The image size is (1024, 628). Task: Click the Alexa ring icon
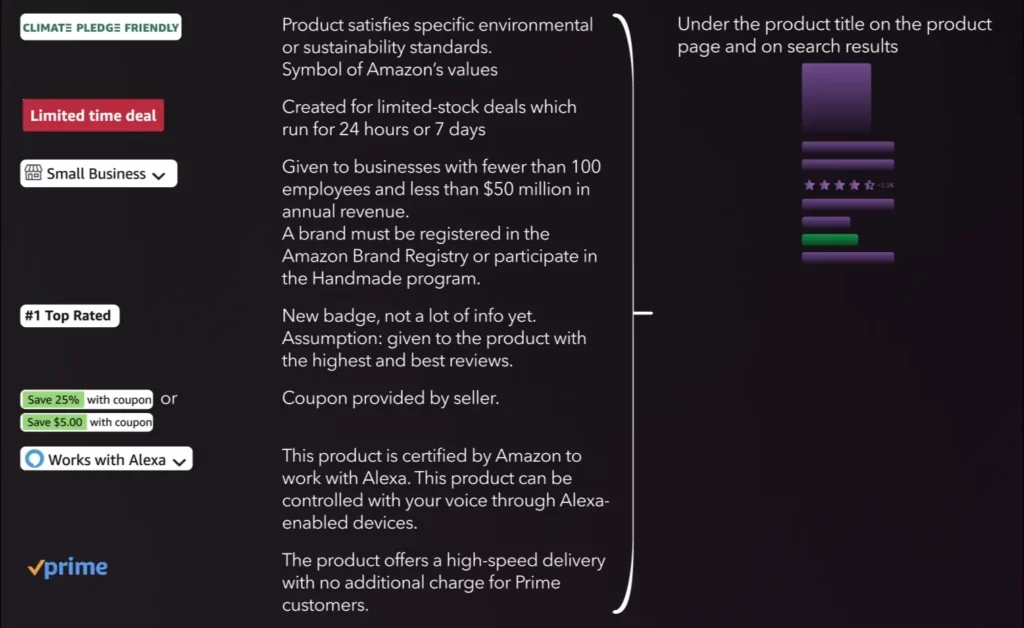(35, 459)
